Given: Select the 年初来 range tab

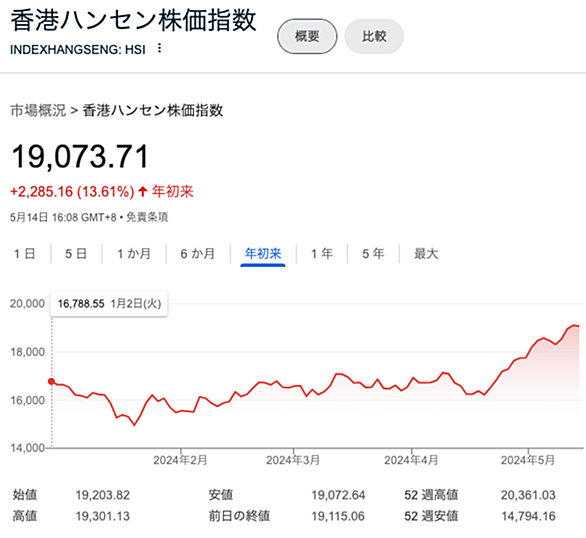Looking at the screenshot, I should coord(263,254).
